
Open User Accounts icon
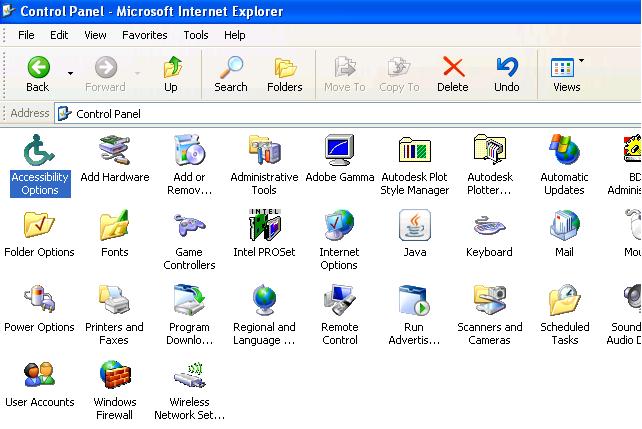tap(39, 375)
